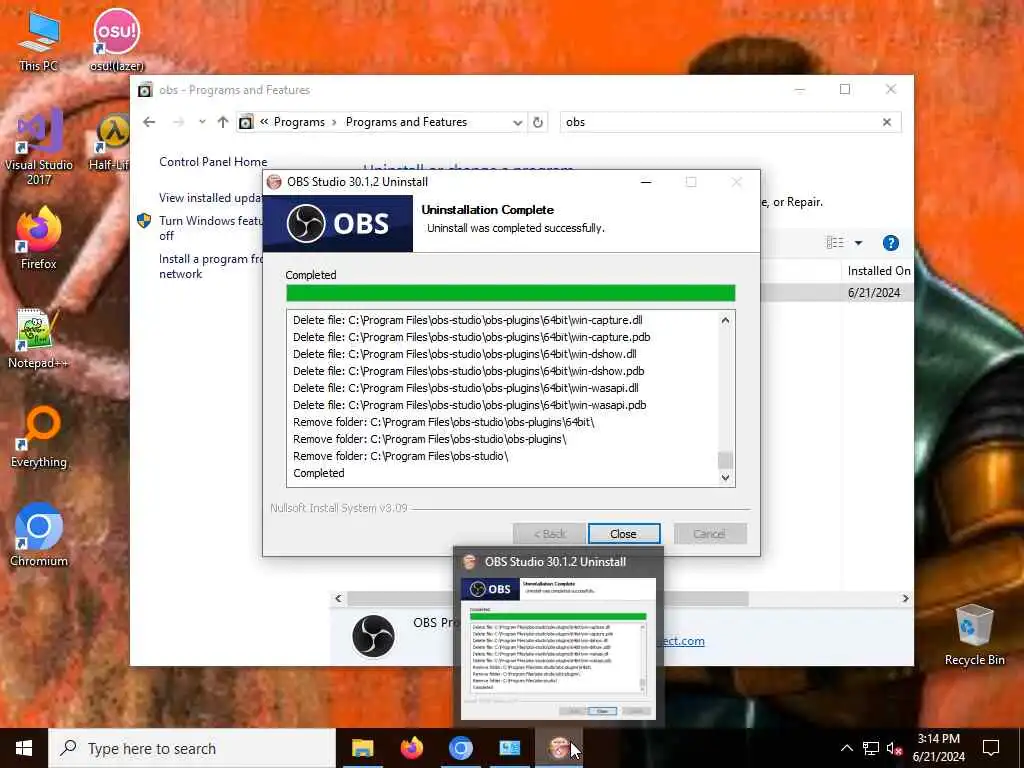Refresh the Programs and Features list

pos(537,123)
